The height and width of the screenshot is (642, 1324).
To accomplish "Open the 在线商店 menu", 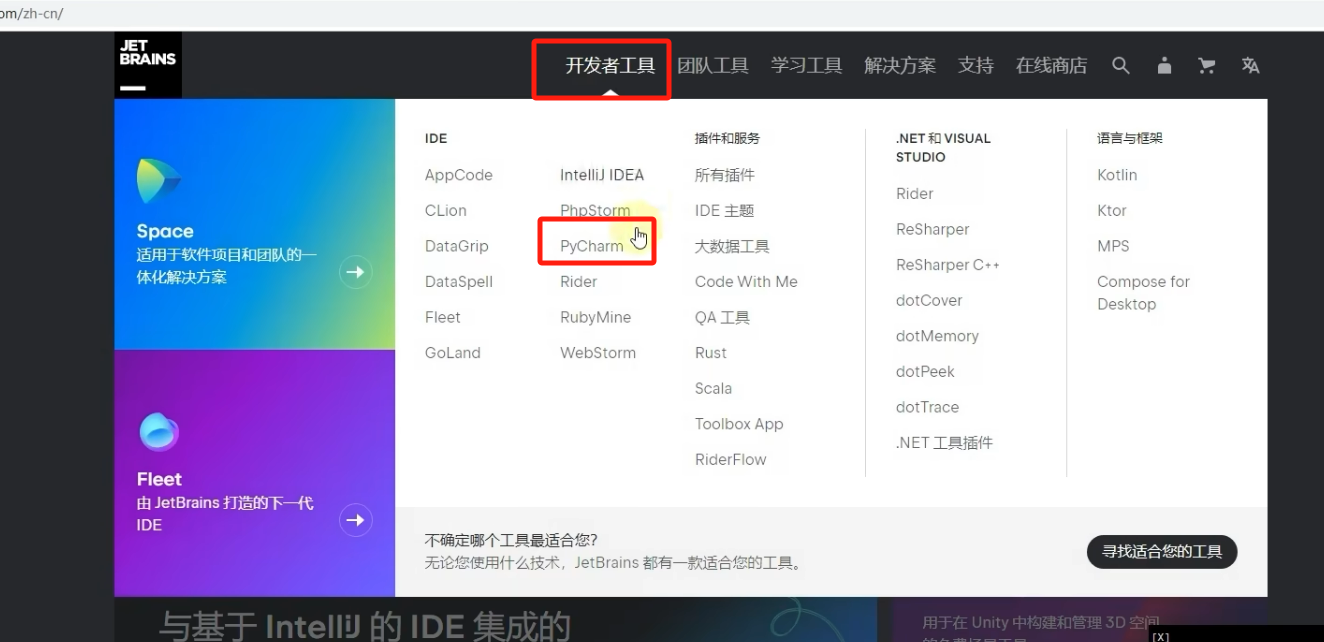I will point(1051,66).
